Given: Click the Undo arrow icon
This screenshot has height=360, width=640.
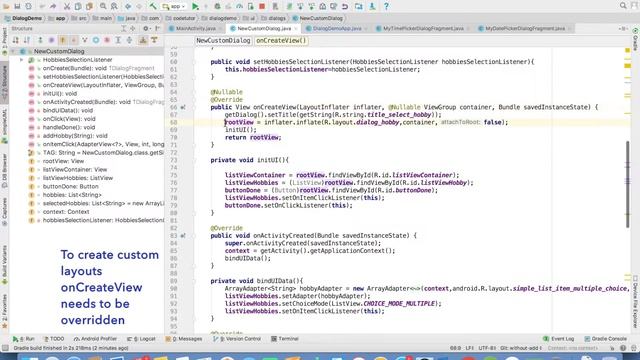Looking at the screenshot, I should point(42,6).
